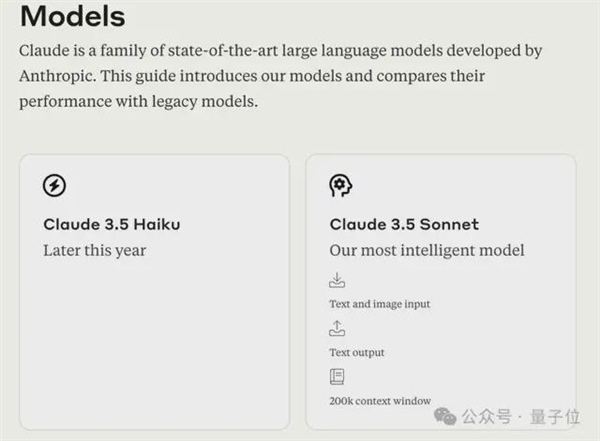The width and height of the screenshot is (600, 441).
Task: Click "state-of-the-art" in the intro sentence
Action: (219, 50)
